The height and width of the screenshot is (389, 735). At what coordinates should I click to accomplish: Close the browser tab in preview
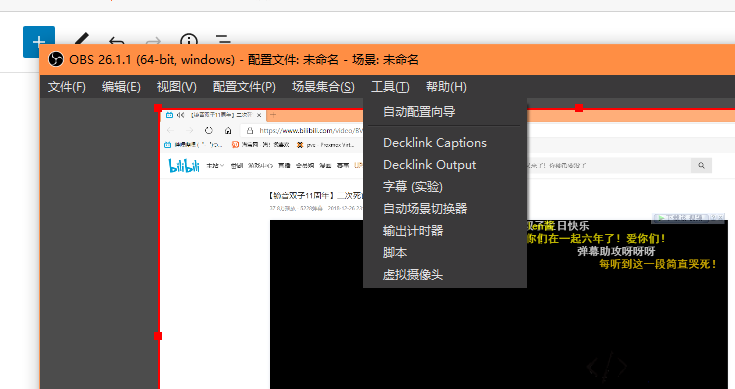point(259,115)
